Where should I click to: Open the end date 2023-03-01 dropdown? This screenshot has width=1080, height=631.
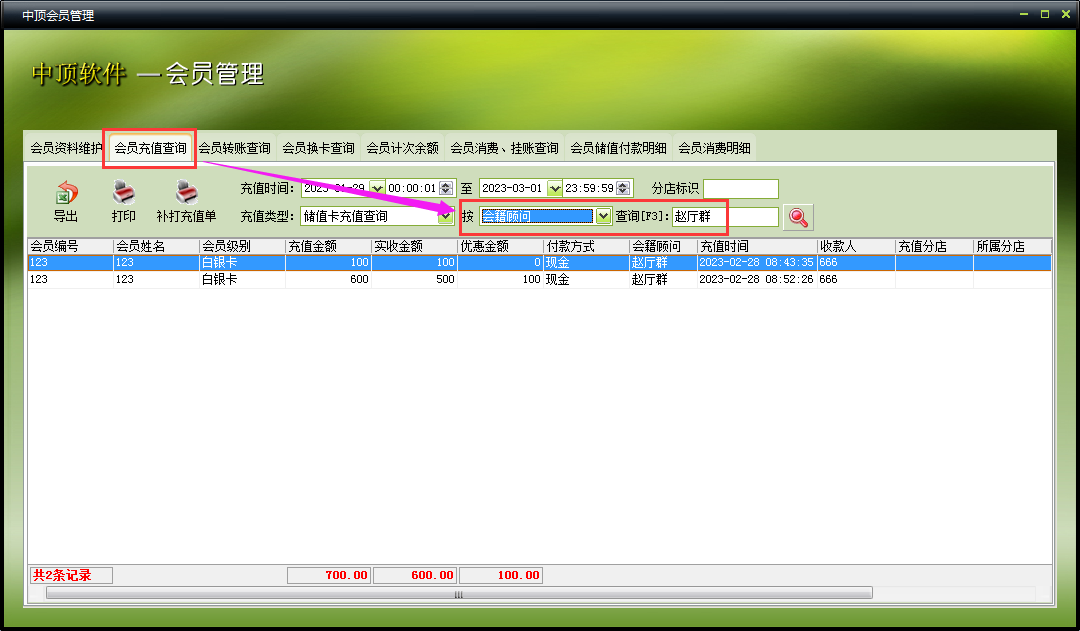coord(555,188)
